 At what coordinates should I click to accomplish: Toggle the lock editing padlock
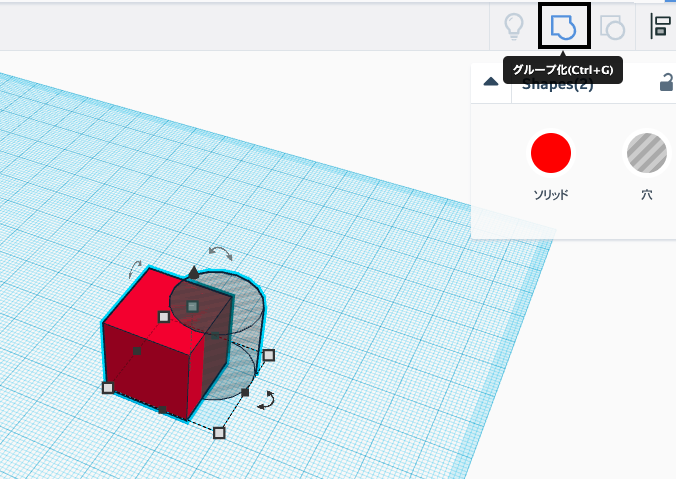click(x=667, y=83)
